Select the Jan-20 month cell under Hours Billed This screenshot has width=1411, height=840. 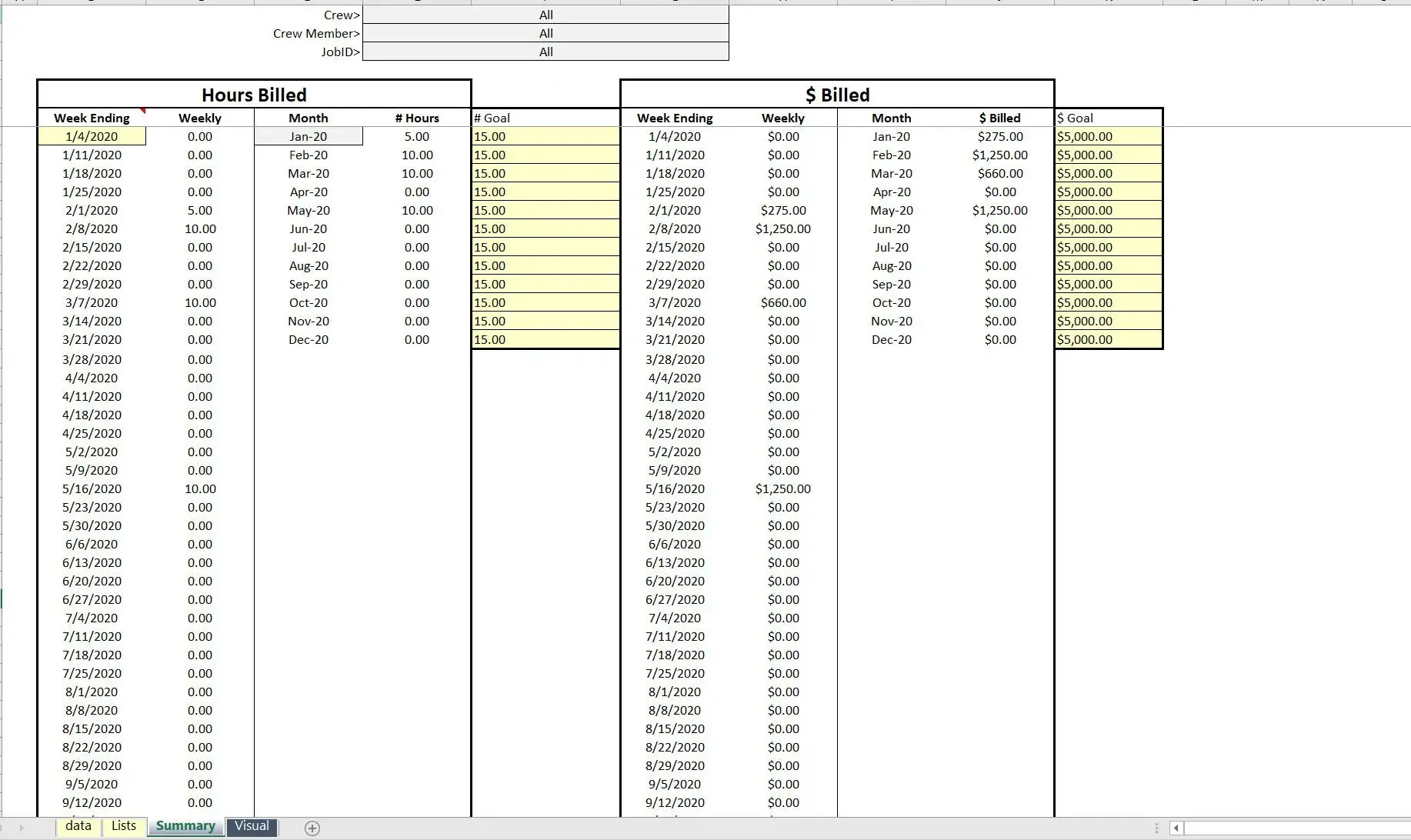[x=308, y=136]
